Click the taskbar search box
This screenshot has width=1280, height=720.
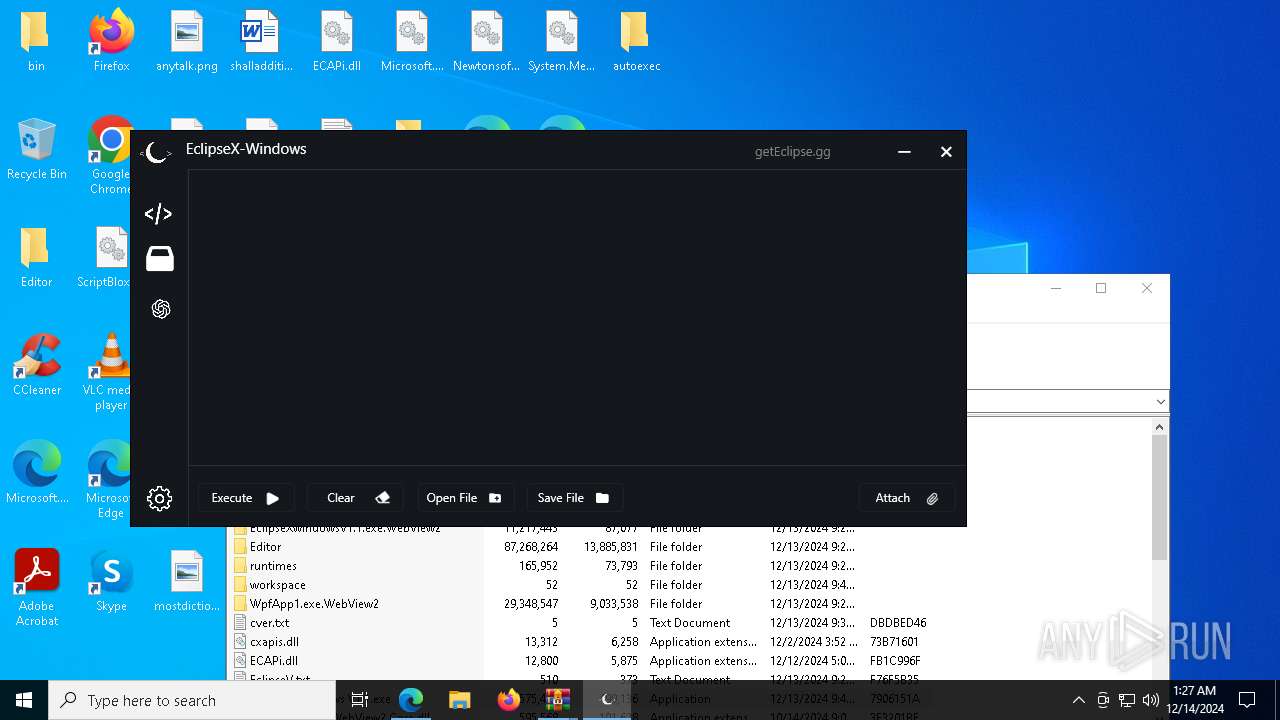[x=192, y=700]
